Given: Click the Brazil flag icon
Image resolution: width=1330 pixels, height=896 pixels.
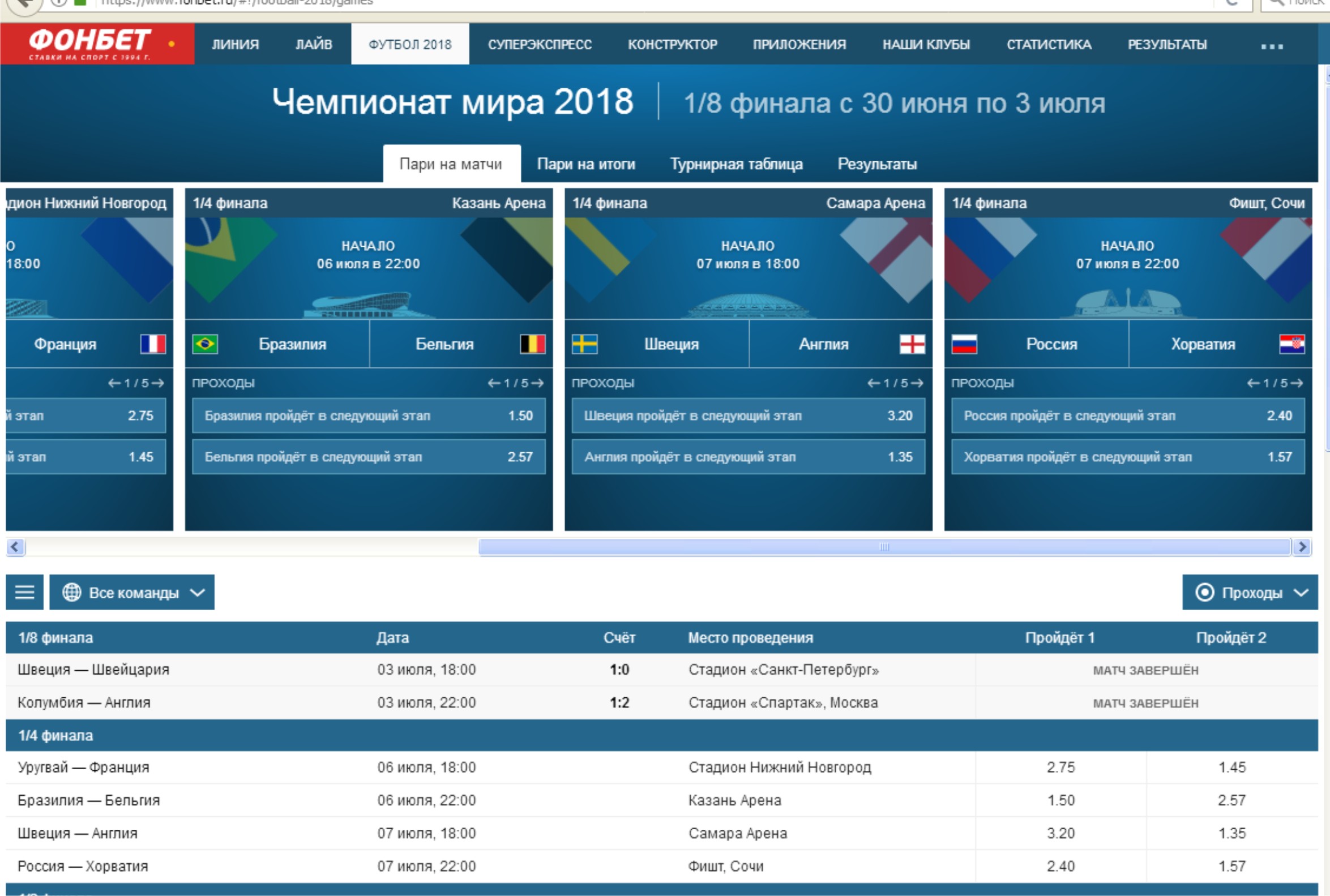Looking at the screenshot, I should (x=204, y=344).
